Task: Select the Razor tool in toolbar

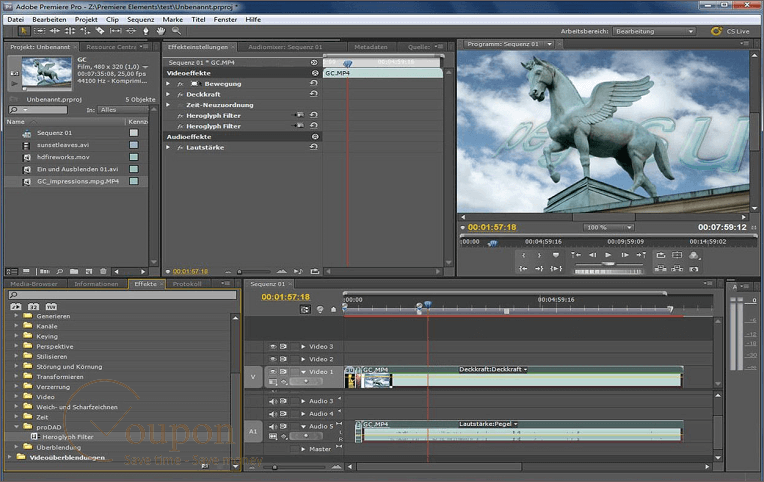Action: coord(100,31)
